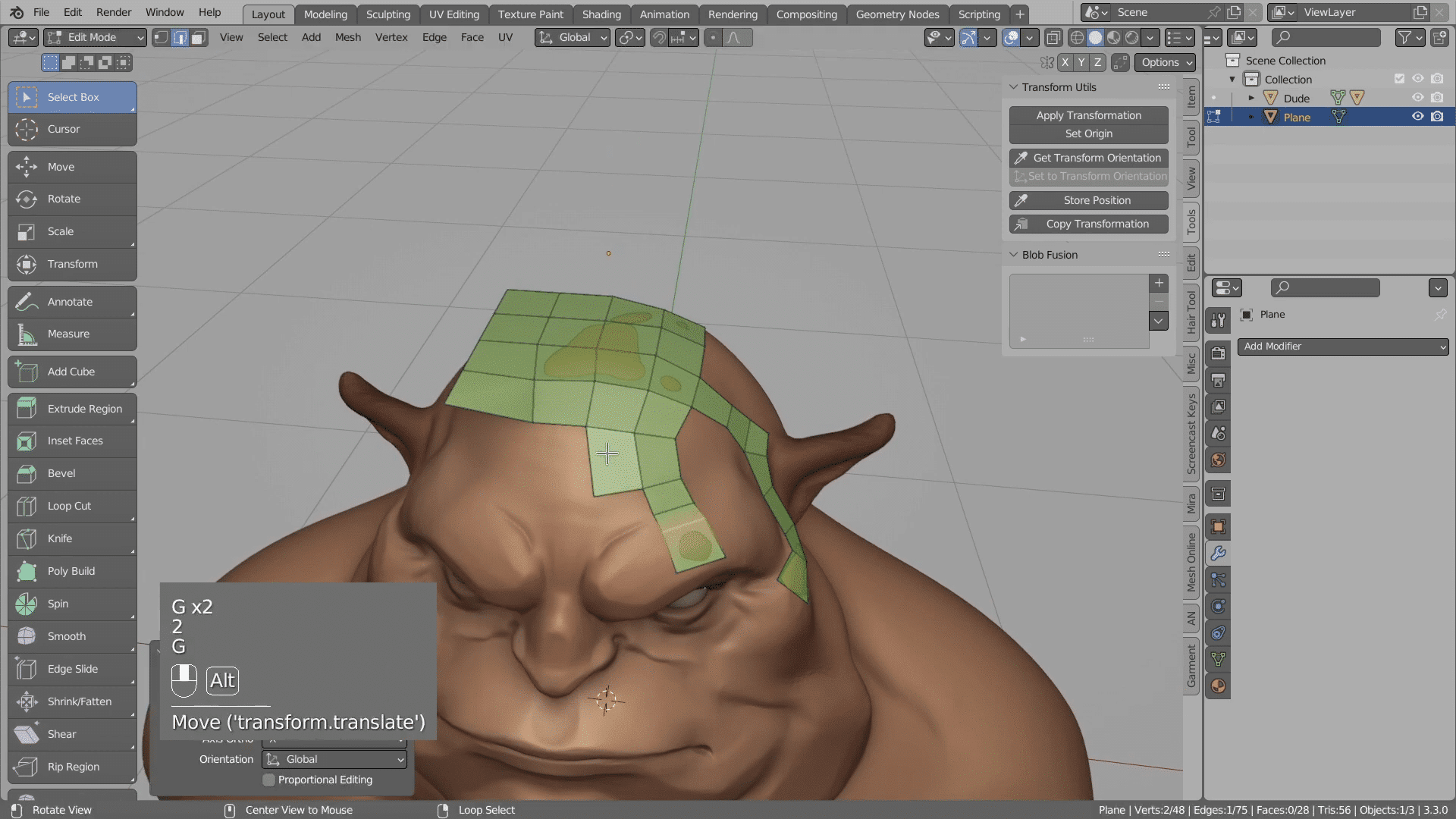Open the Orientation Global dropdown
Viewport: 1456px width, 819px height.
pyautogui.click(x=334, y=759)
